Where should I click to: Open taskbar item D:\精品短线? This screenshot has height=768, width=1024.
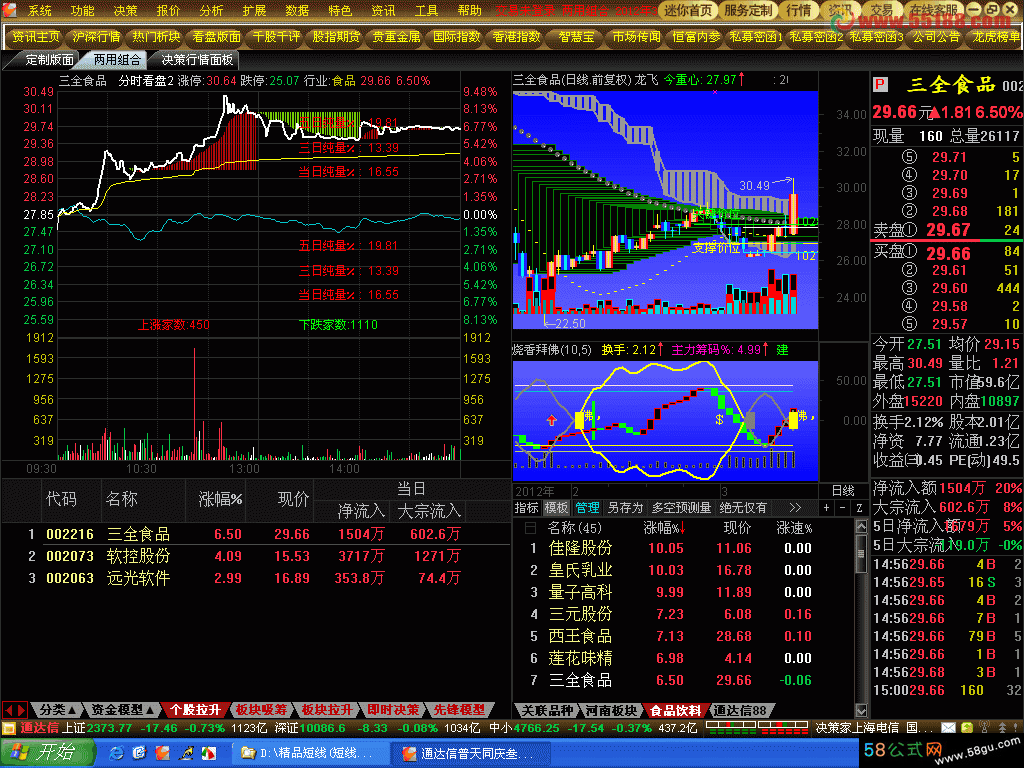click(x=310, y=754)
